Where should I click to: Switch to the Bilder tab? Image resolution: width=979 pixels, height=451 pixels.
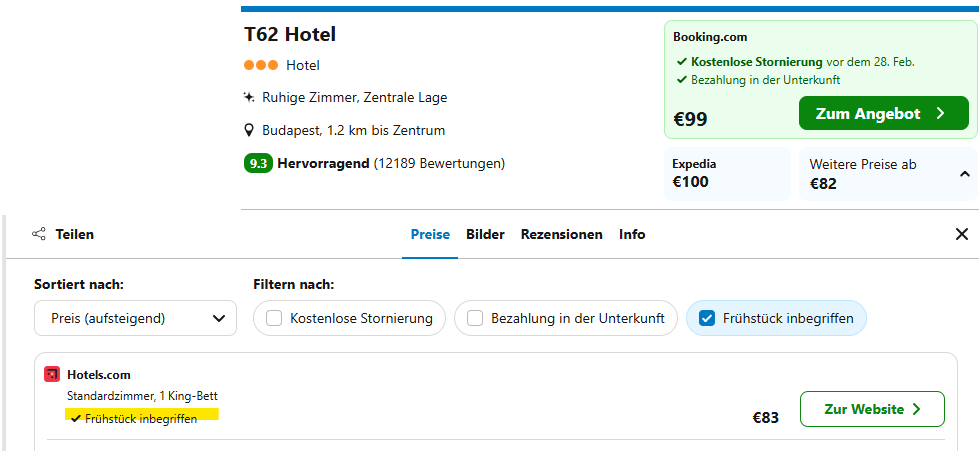coord(485,234)
